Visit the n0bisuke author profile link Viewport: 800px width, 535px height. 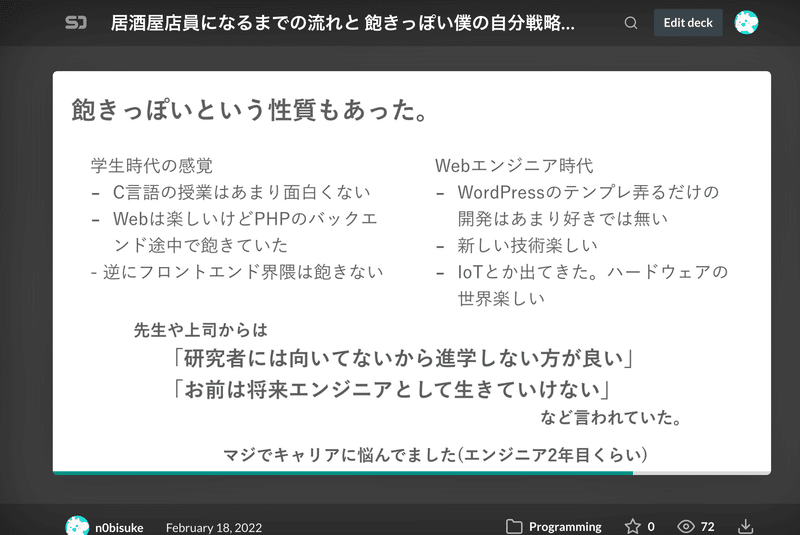tap(119, 527)
